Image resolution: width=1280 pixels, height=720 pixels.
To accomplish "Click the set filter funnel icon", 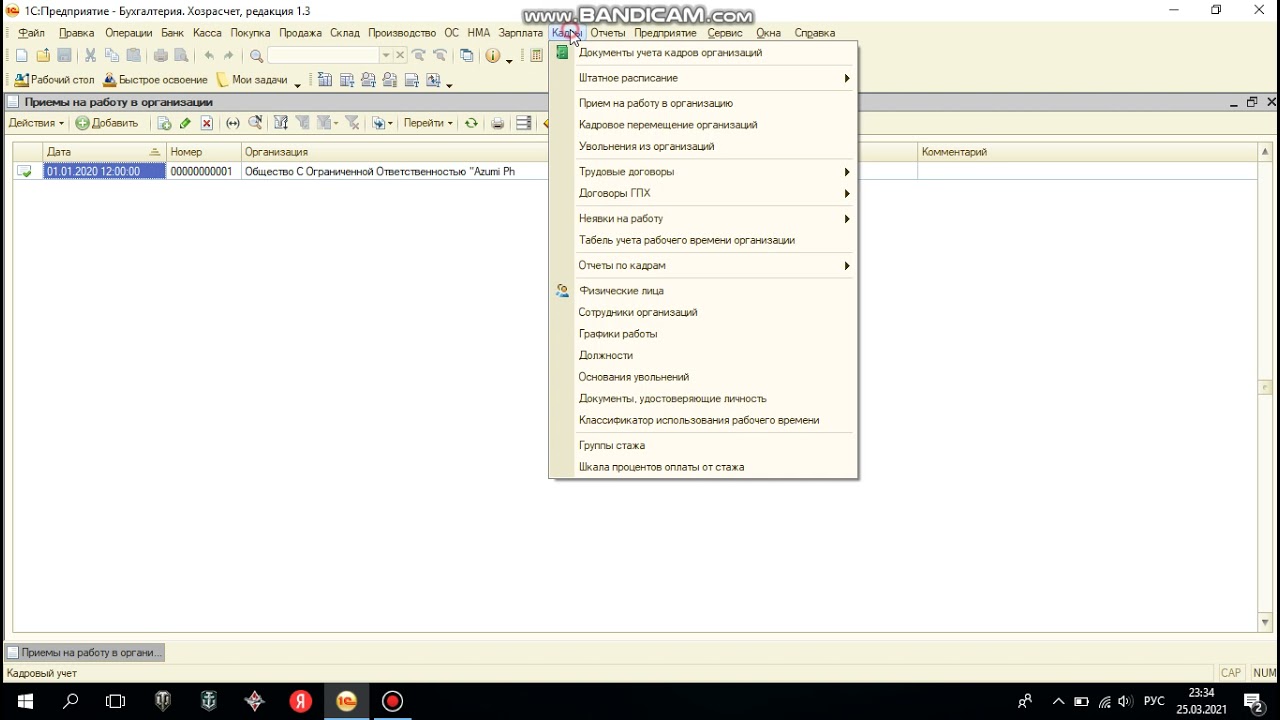I will [x=281, y=123].
